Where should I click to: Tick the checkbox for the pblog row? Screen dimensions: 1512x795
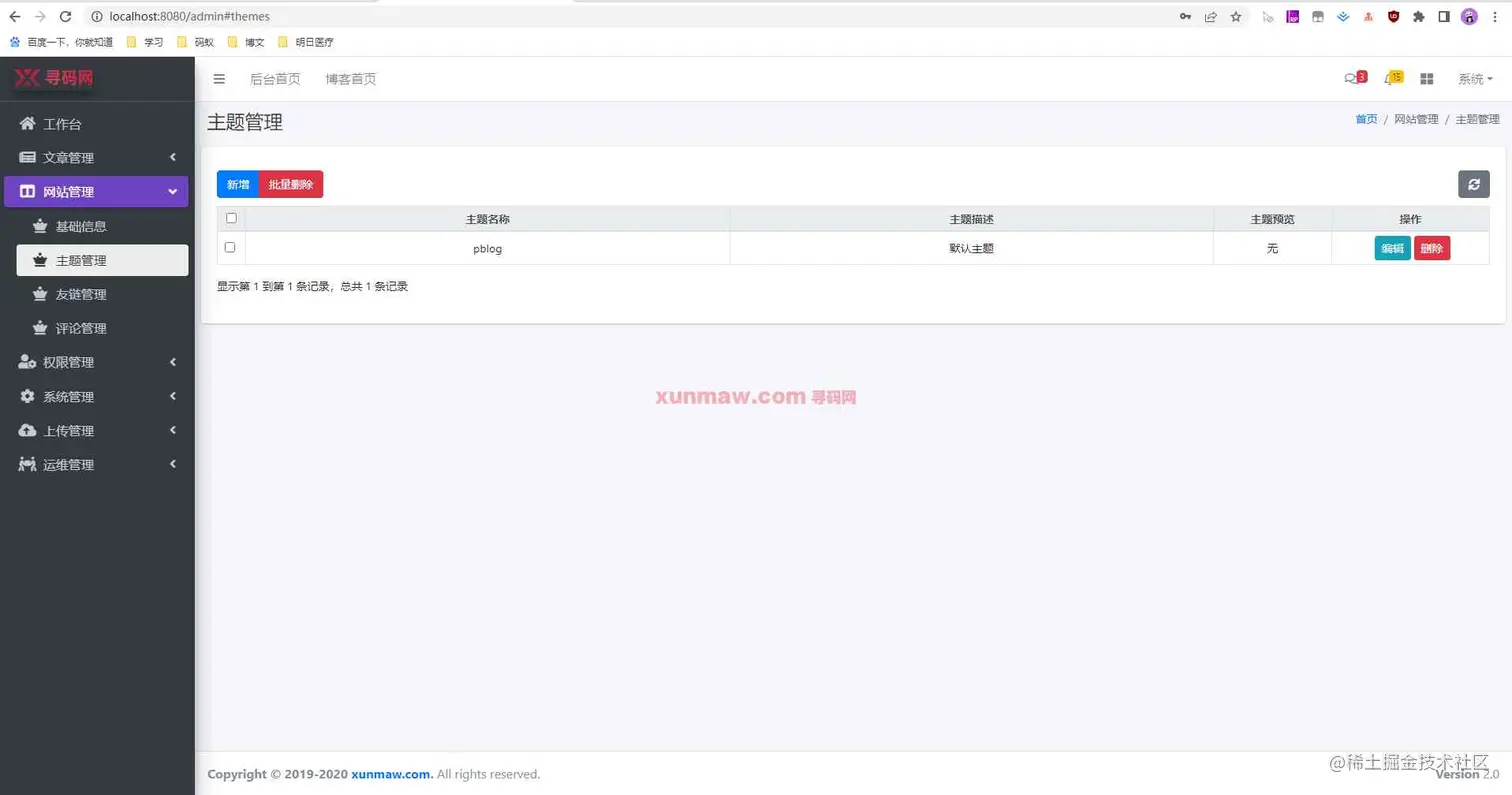[x=230, y=247]
